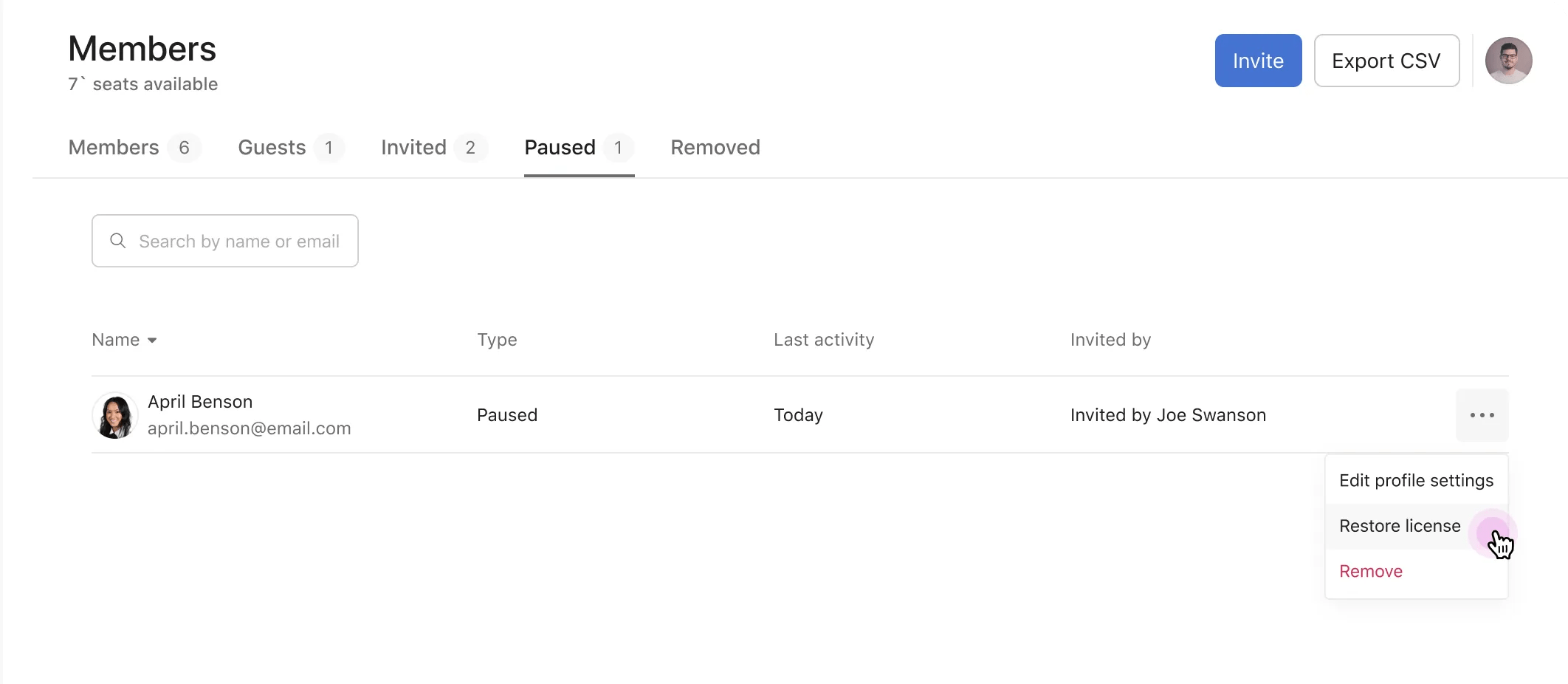This screenshot has height=684, width=1568.
Task: Click the Type column header
Action: pyautogui.click(x=497, y=340)
